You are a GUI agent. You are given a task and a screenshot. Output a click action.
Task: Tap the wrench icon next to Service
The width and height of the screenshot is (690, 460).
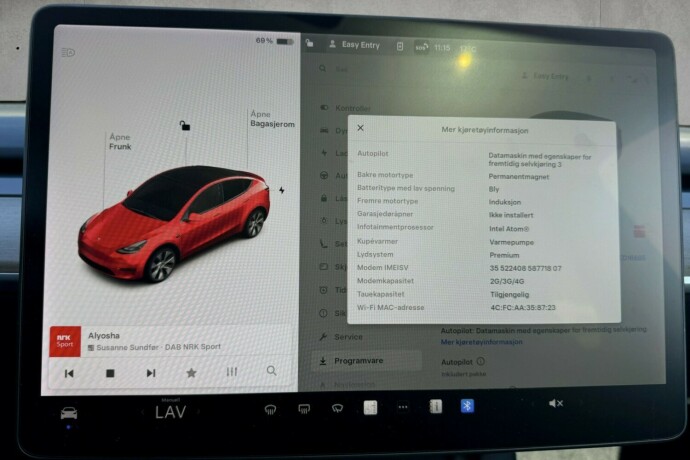coord(323,336)
